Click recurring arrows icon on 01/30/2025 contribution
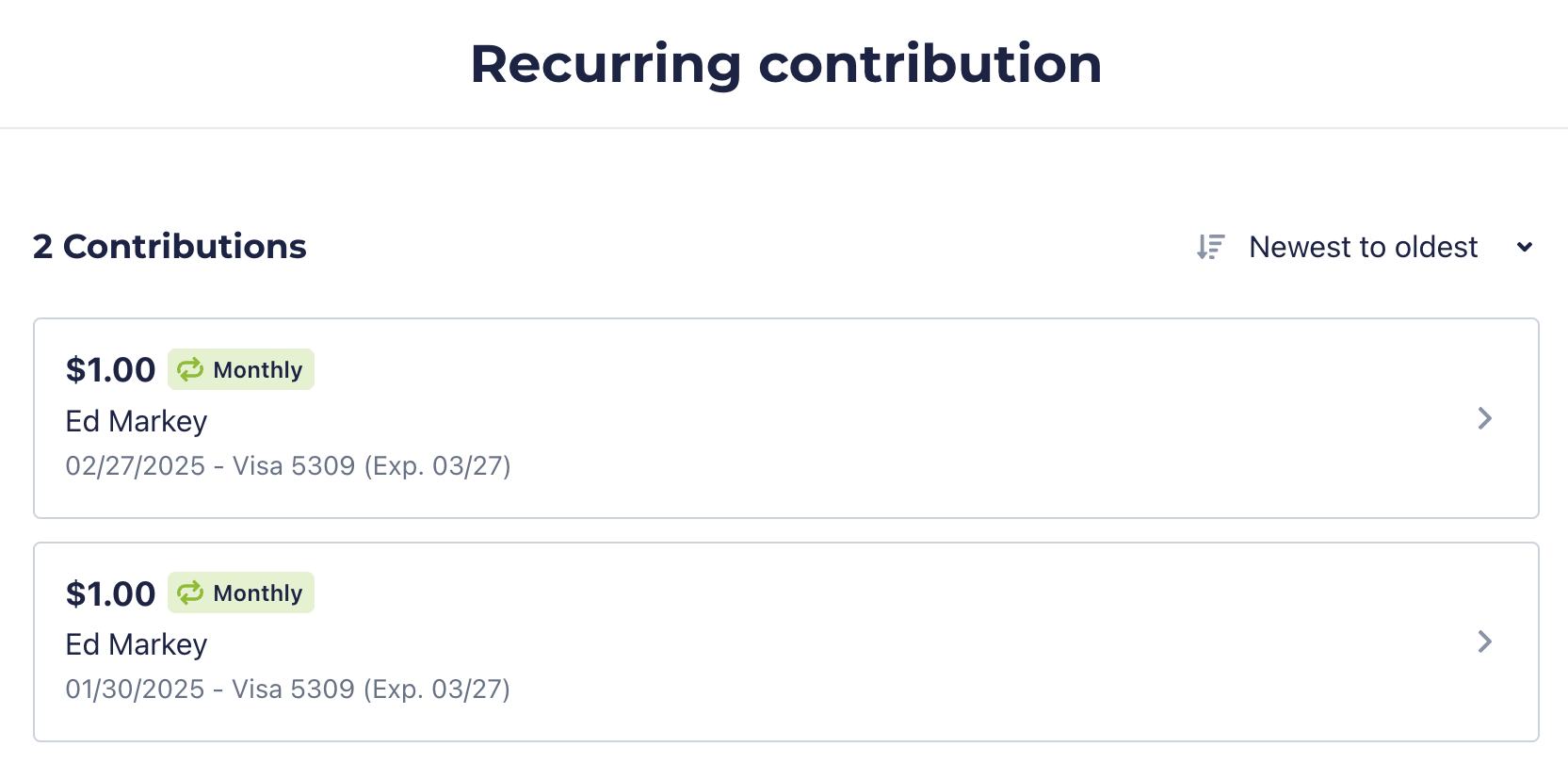The image size is (1568, 779). [x=191, y=592]
